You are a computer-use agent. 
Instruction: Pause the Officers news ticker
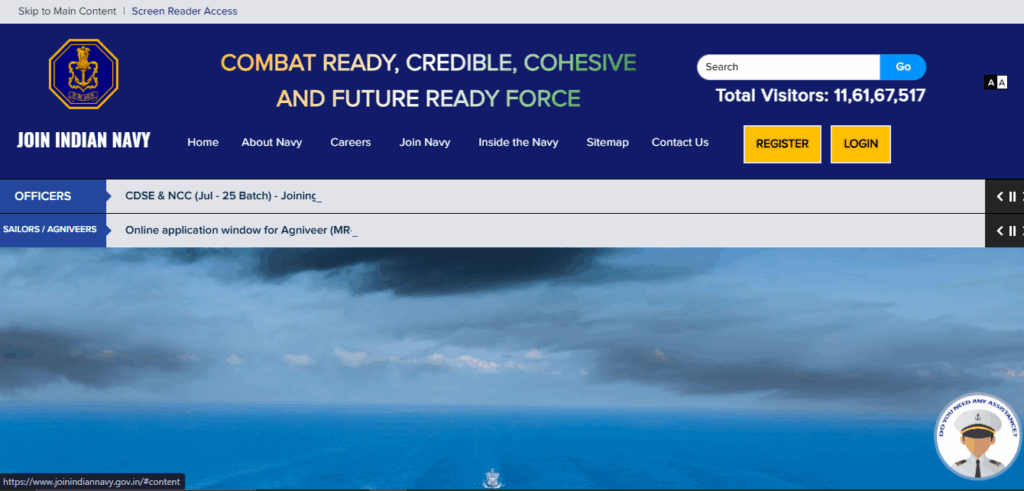1012,197
